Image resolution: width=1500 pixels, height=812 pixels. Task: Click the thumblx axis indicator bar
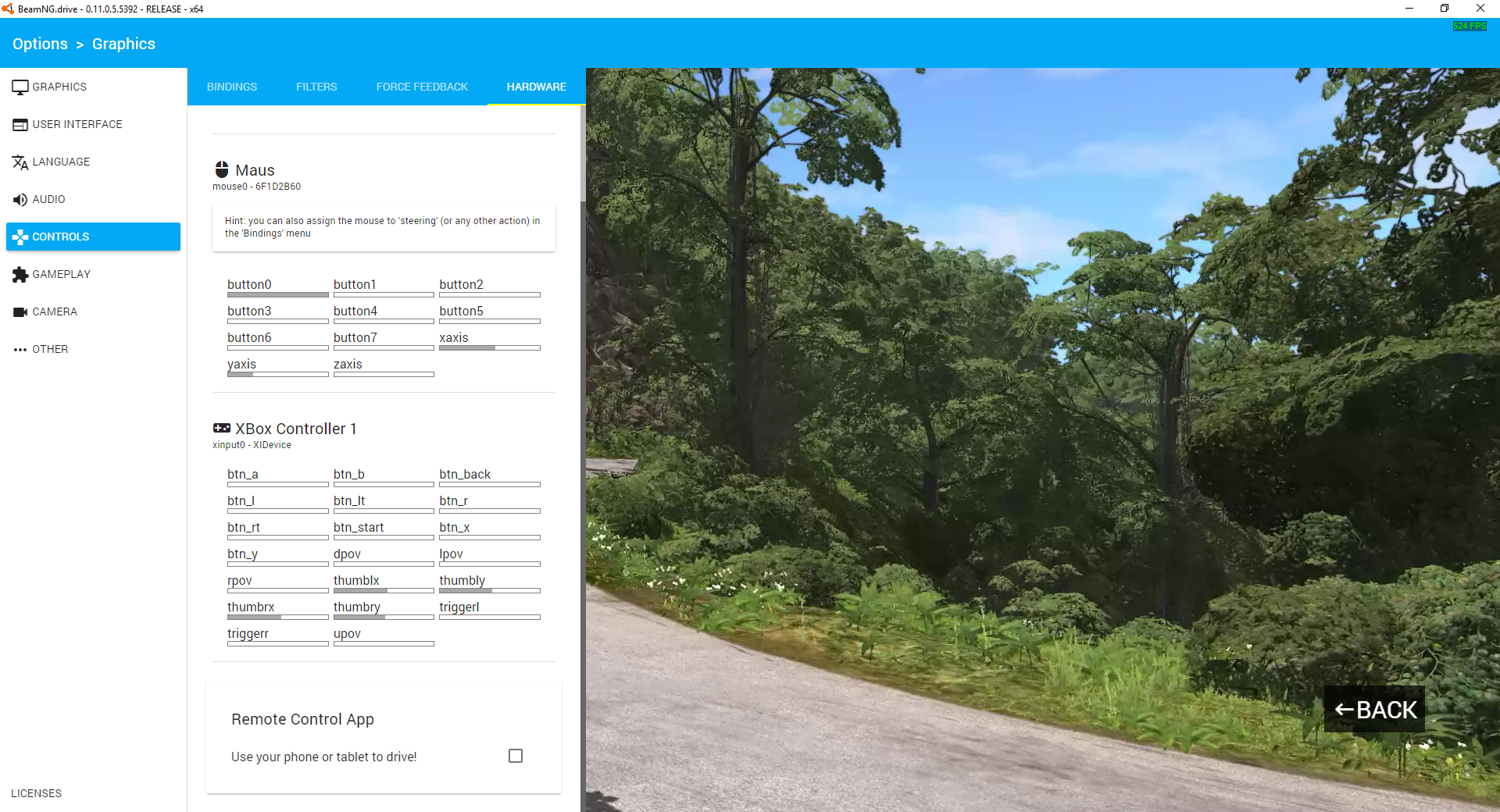coord(384,590)
